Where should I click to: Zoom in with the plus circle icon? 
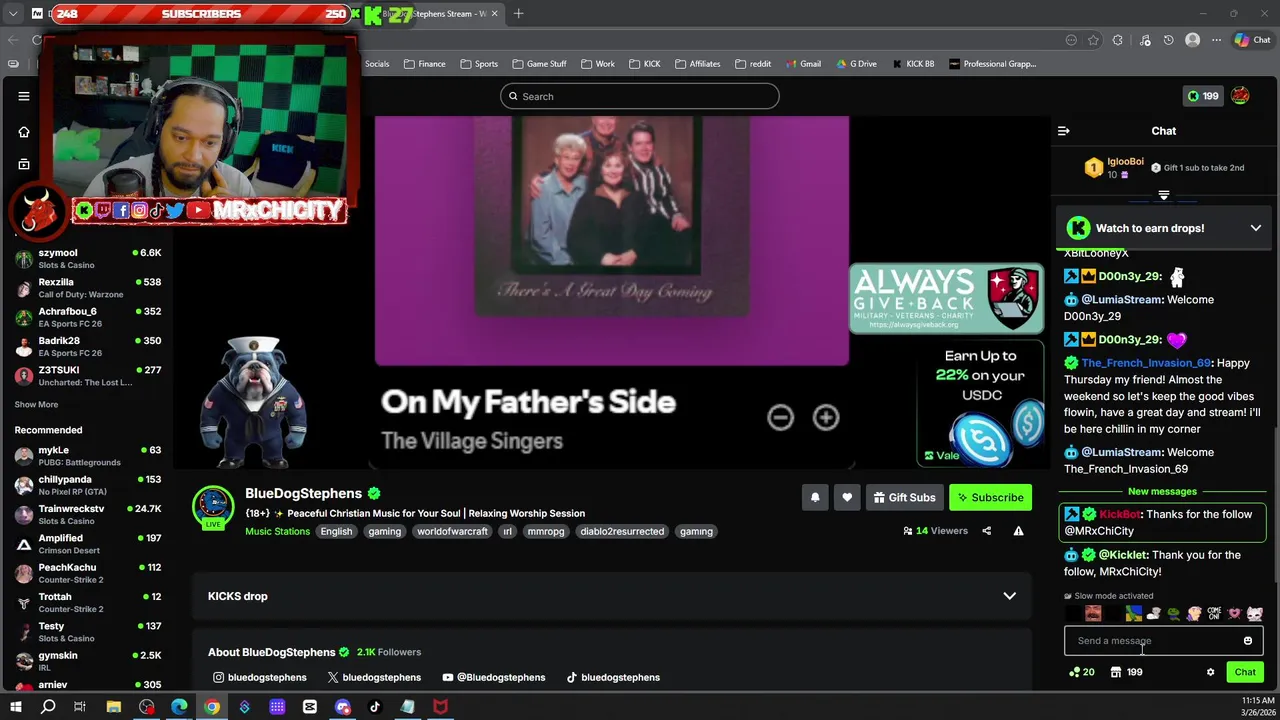pyautogui.click(x=826, y=417)
